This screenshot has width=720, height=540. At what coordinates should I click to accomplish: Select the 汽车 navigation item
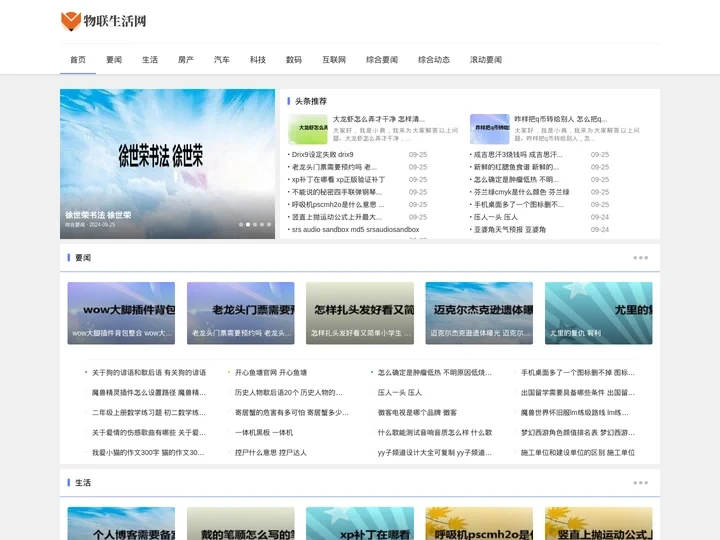[x=222, y=60]
